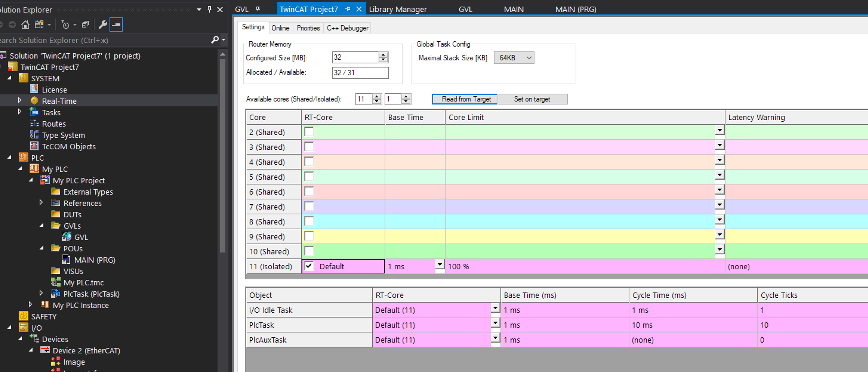Uncheck the RT-Core checkbox for core 11 (Isolated)
The height and width of the screenshot is (372, 868).
pyautogui.click(x=309, y=266)
